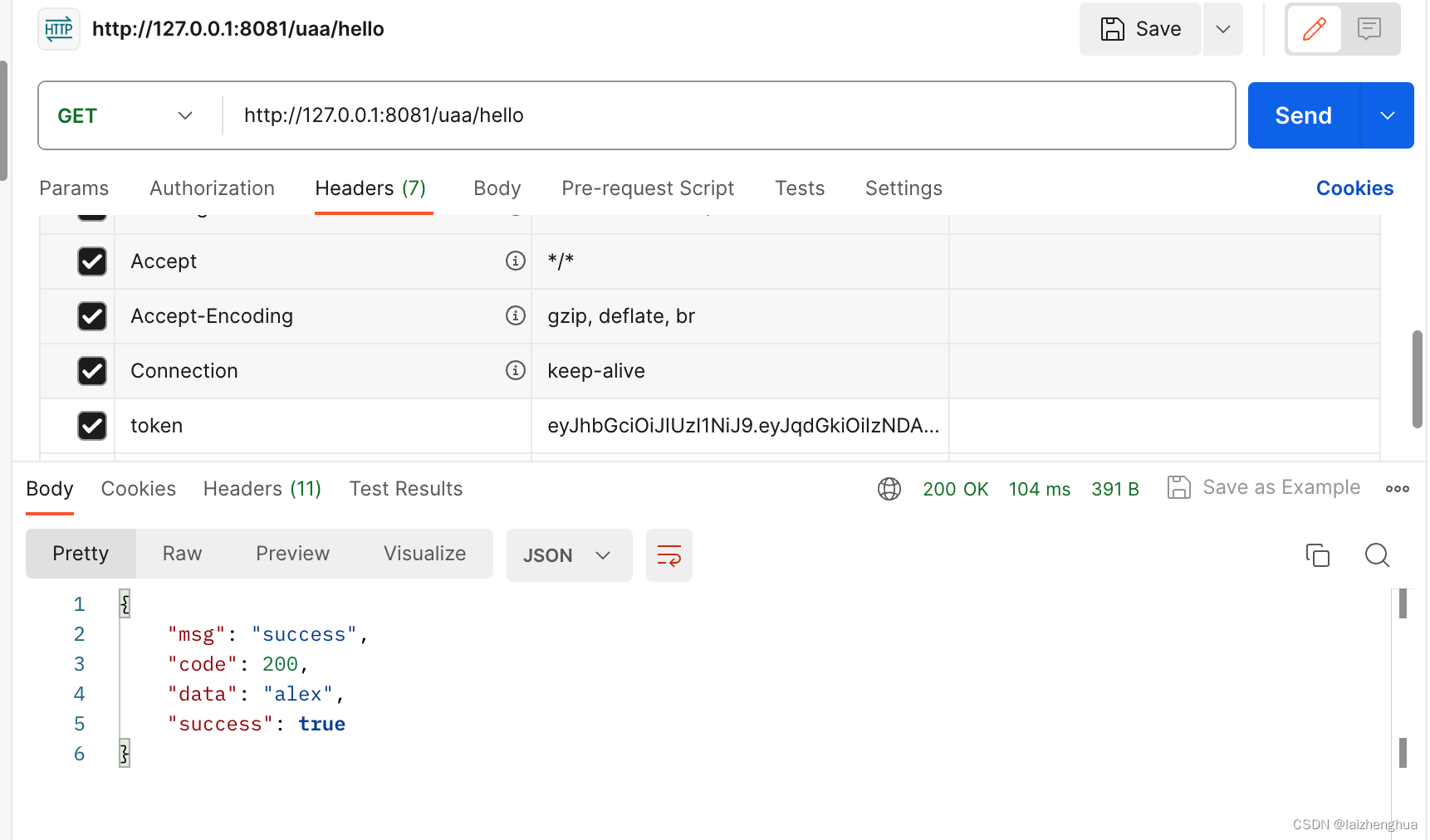This screenshot has height=840, width=1430.
Task: Open the Test Results tab
Action: (406, 489)
